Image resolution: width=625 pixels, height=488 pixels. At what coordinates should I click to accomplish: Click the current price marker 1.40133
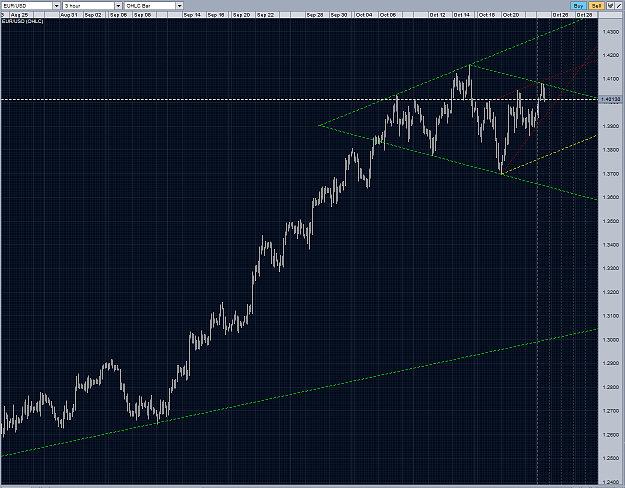click(x=610, y=99)
